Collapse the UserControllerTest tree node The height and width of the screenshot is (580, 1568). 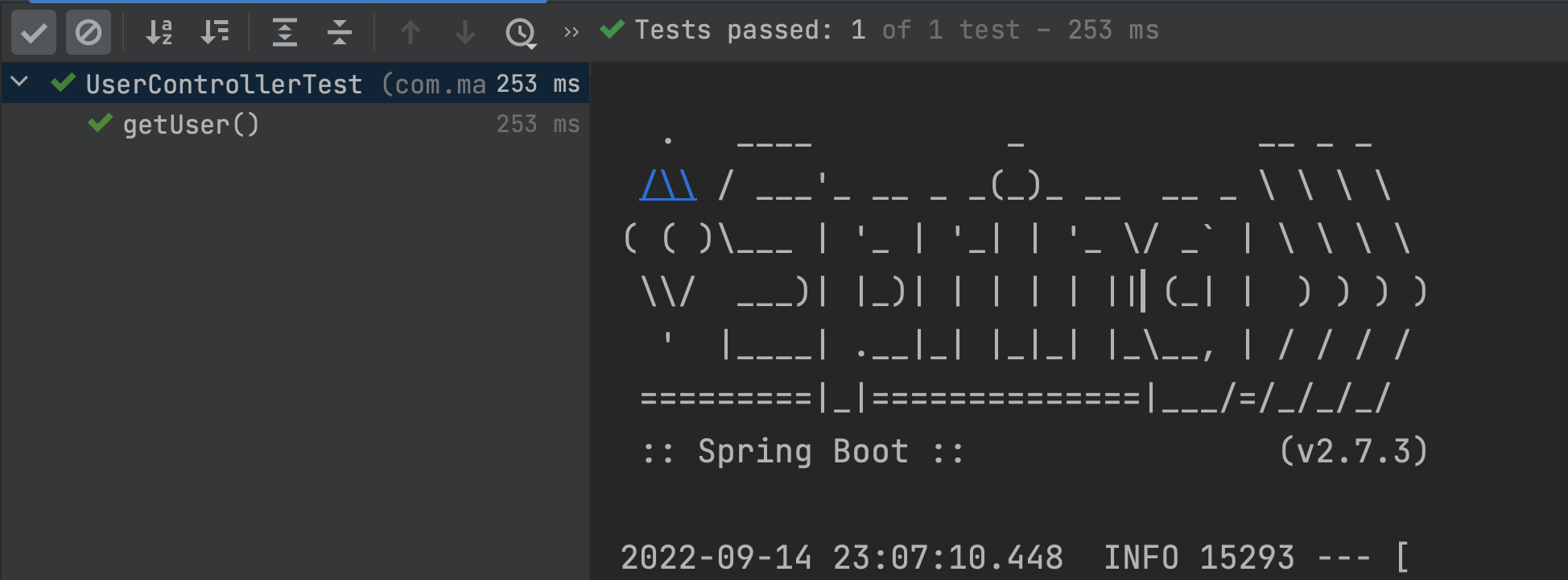click(x=20, y=82)
